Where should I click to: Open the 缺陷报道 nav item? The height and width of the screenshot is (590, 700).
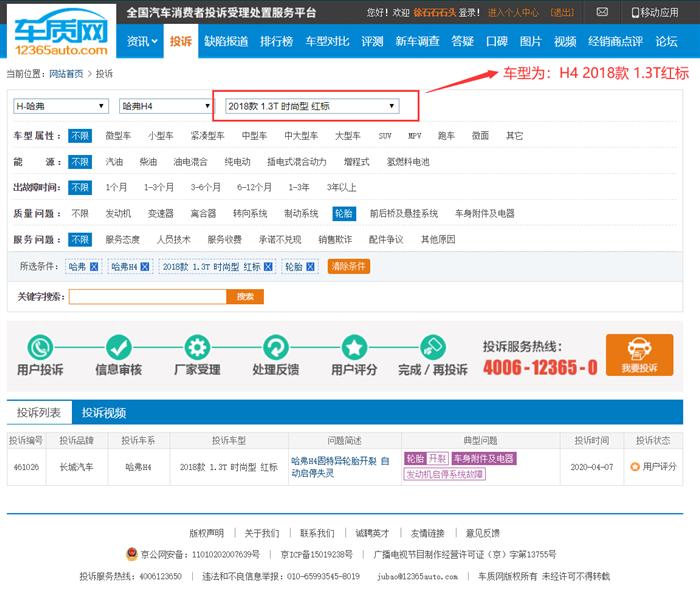pyautogui.click(x=226, y=42)
